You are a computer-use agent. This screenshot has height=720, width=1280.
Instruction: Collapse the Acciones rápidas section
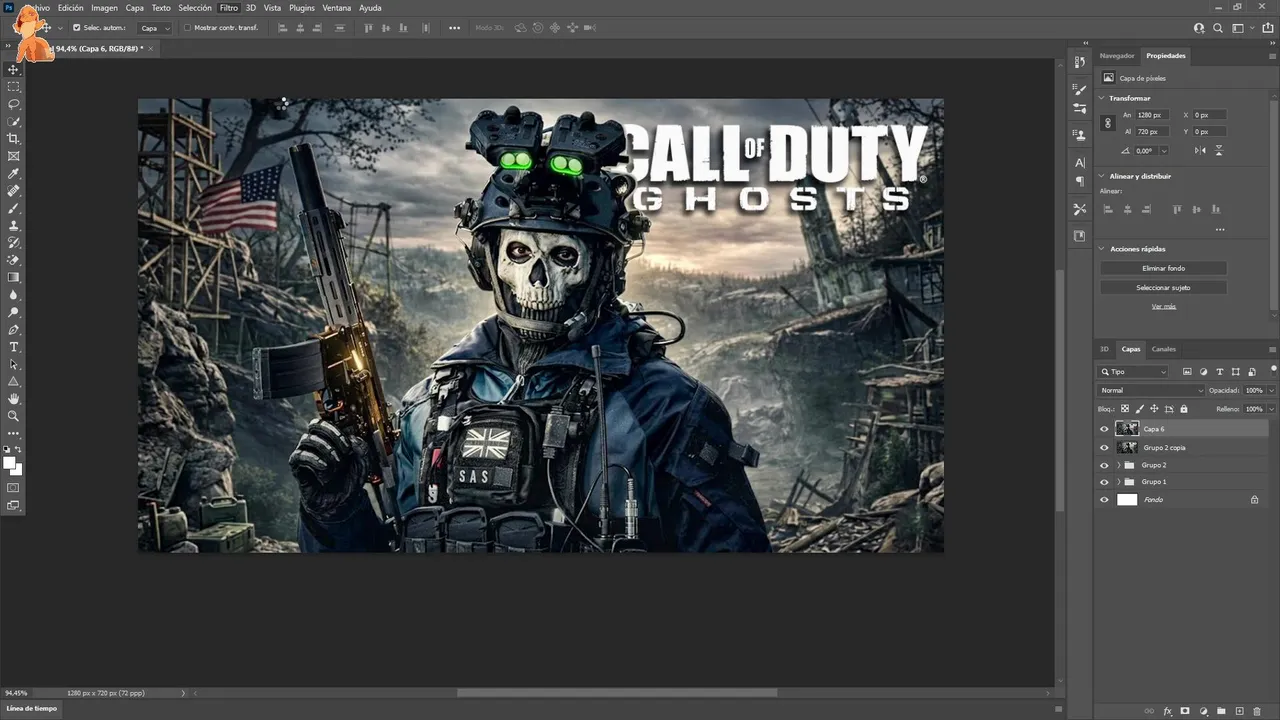click(1103, 249)
